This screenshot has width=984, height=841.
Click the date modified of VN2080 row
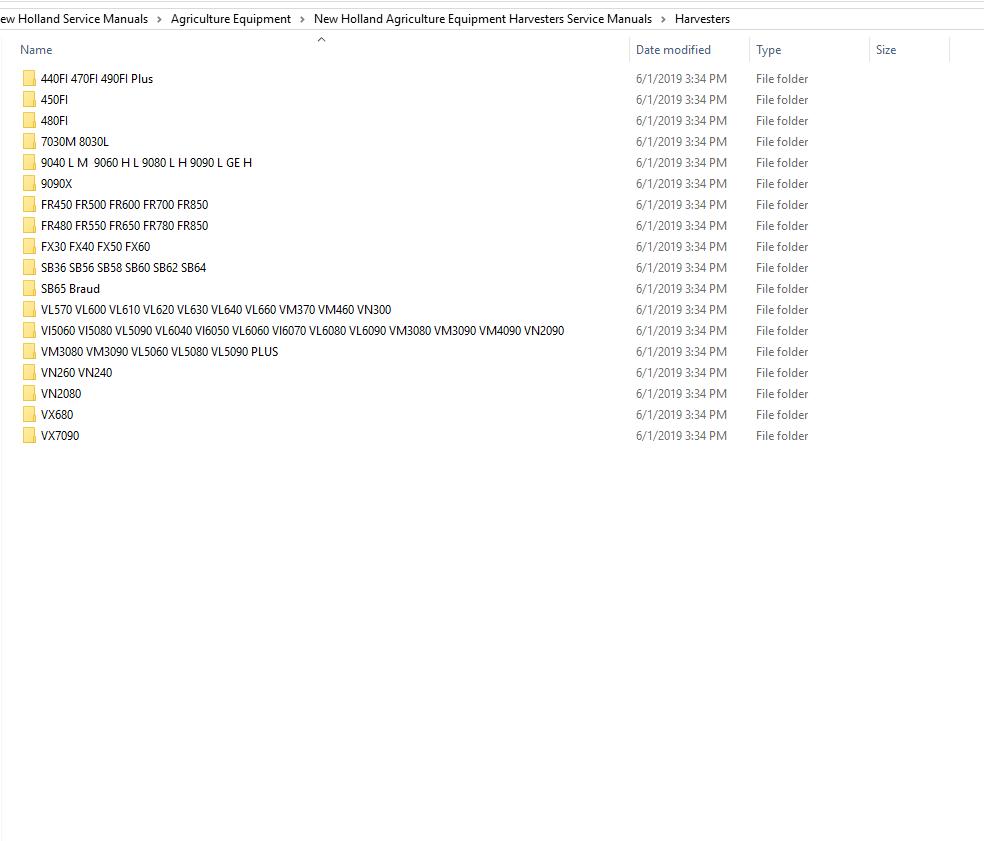[682, 394]
